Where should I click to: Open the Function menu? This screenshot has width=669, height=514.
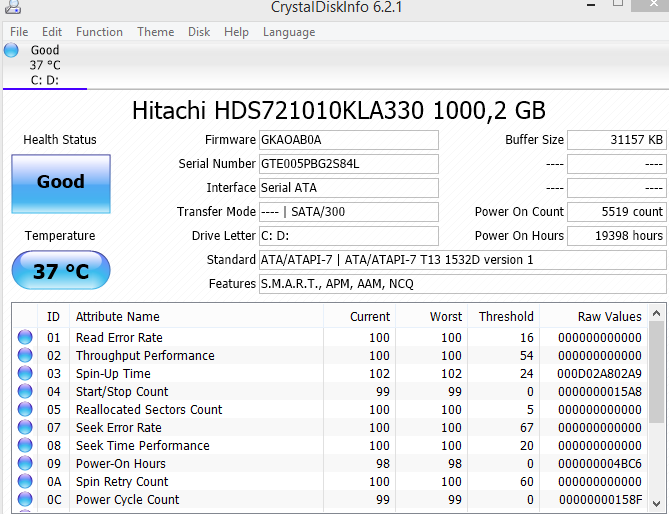point(99,32)
